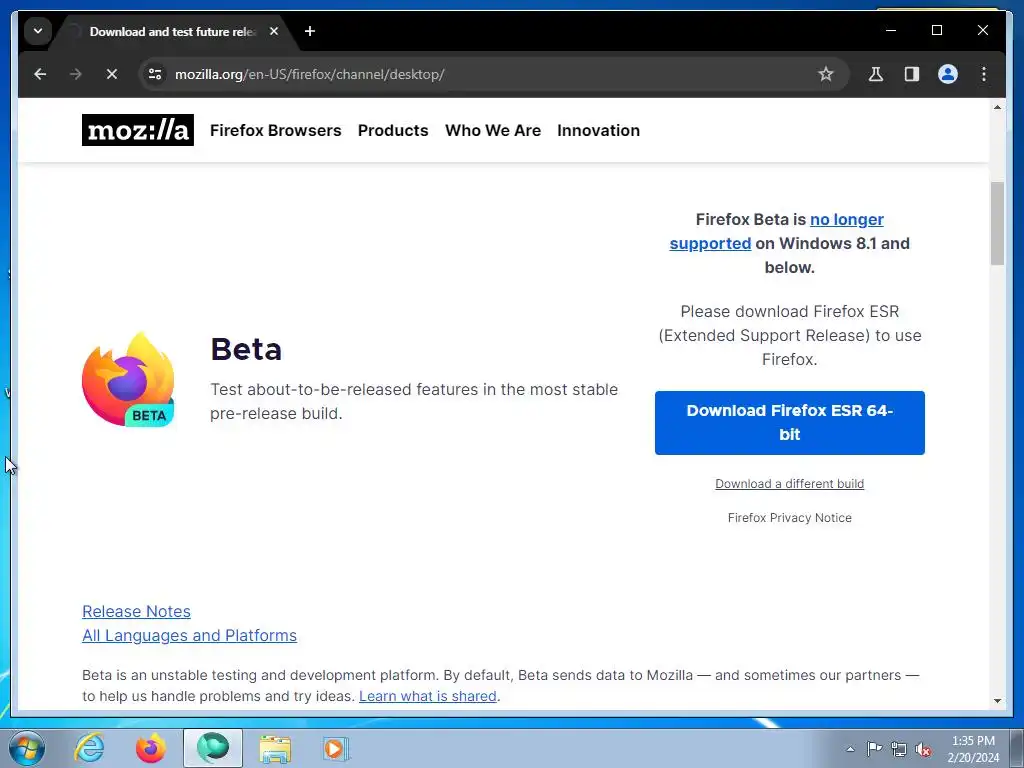Open the Action Center flag icon
Image resolution: width=1024 pixels, height=768 pixels.
pos(874,749)
